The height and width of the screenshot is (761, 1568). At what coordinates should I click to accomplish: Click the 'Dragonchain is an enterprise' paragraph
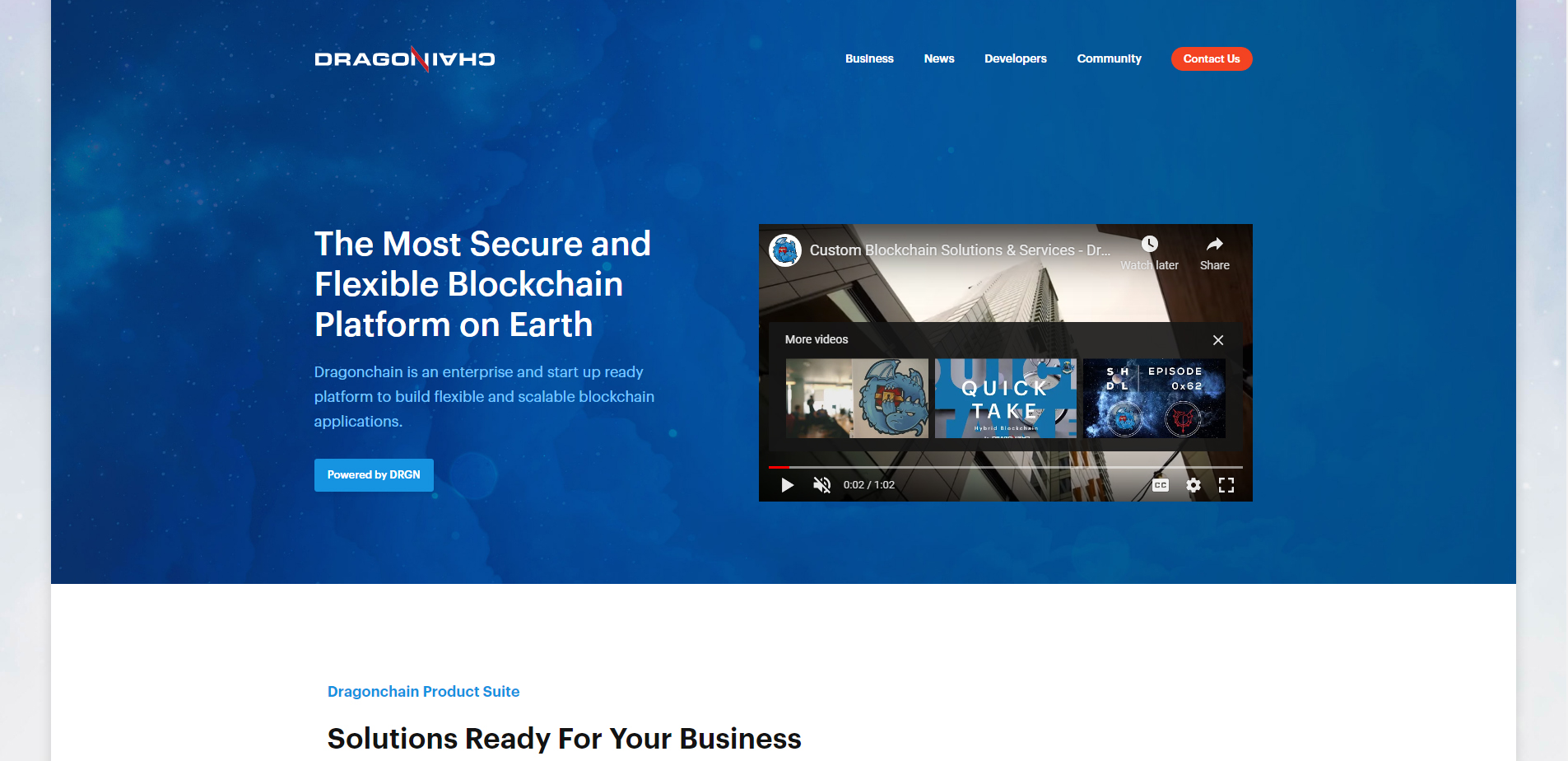tap(485, 397)
